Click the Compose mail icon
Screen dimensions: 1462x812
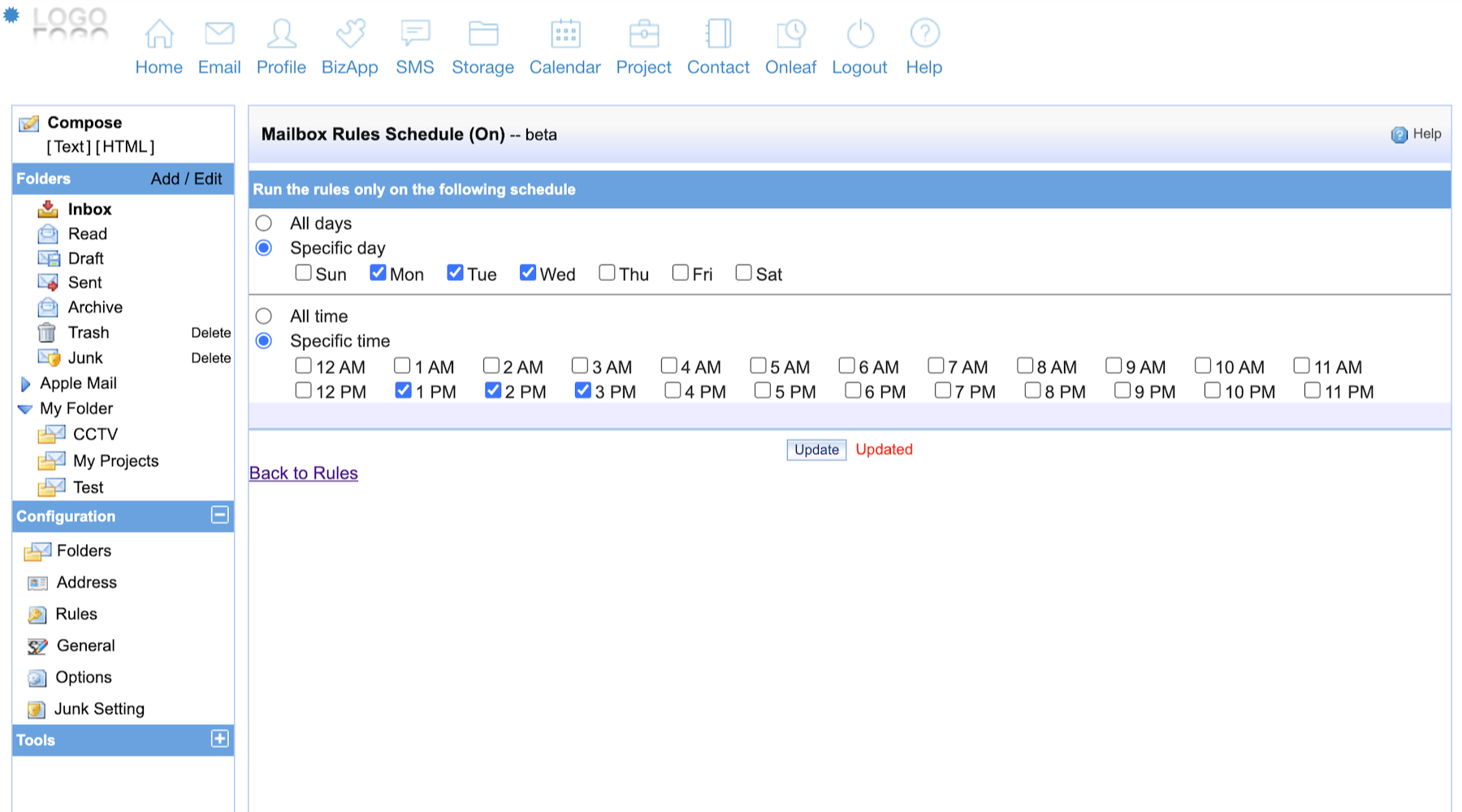(29, 123)
